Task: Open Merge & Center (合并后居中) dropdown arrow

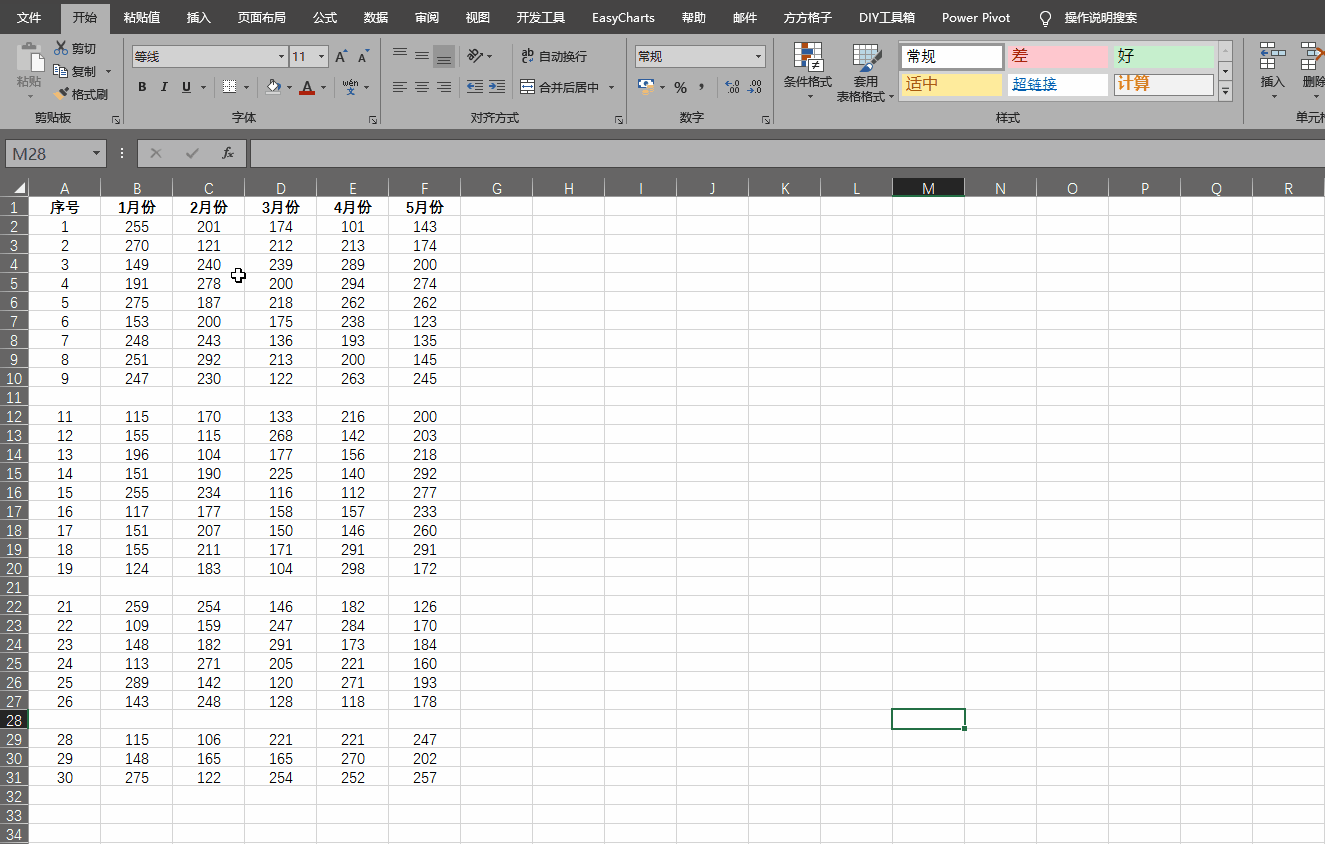Action: tap(611, 88)
